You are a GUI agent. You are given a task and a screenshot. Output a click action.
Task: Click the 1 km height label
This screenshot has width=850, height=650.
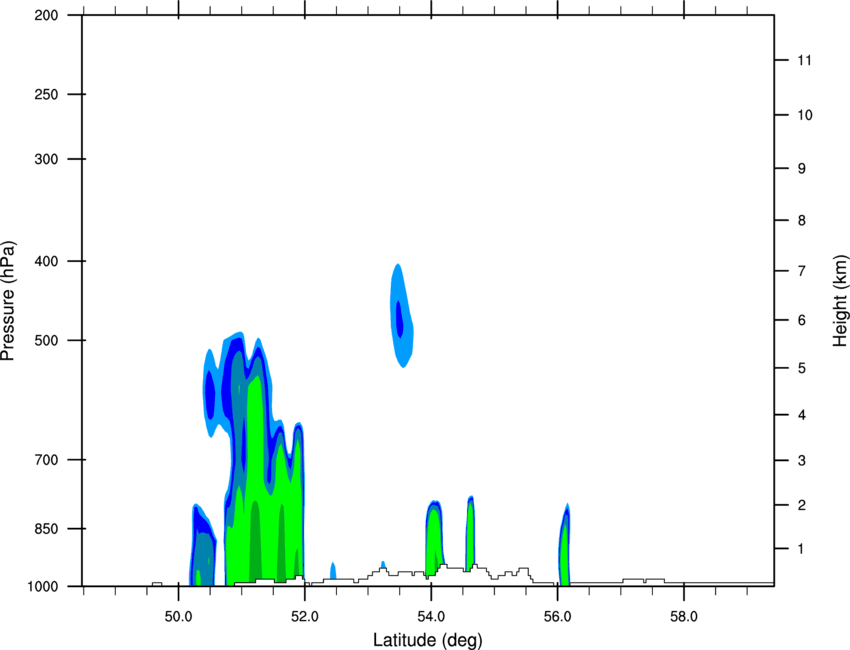[x=802, y=549]
